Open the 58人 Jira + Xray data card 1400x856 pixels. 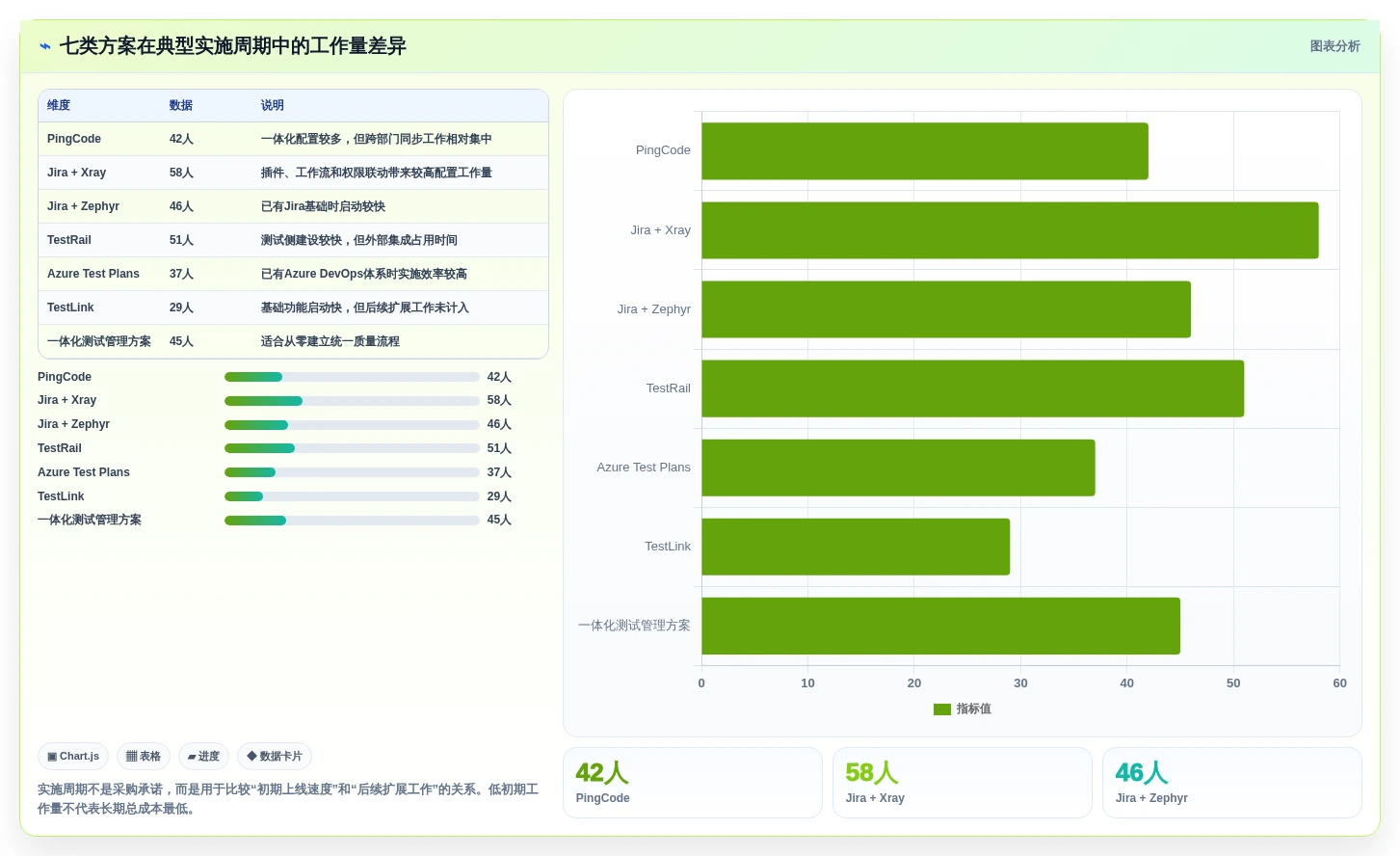point(963,783)
